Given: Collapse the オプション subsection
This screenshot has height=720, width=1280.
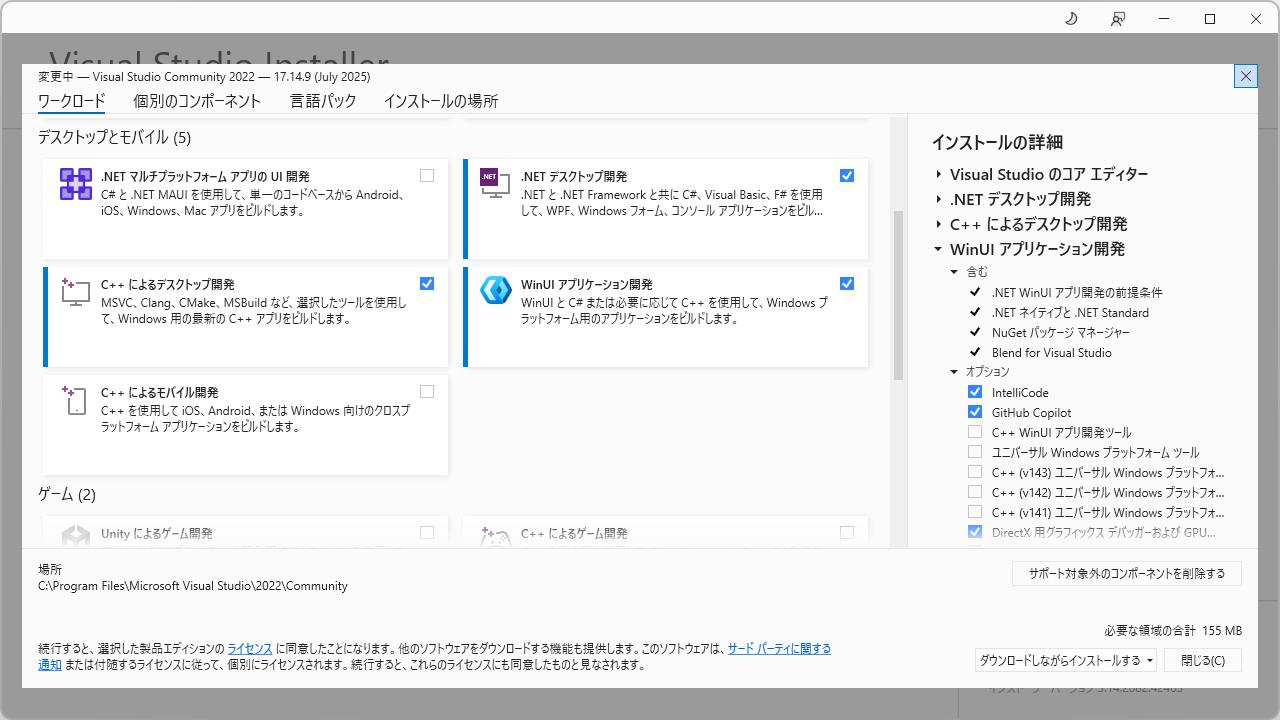Looking at the screenshot, I should click(x=954, y=372).
